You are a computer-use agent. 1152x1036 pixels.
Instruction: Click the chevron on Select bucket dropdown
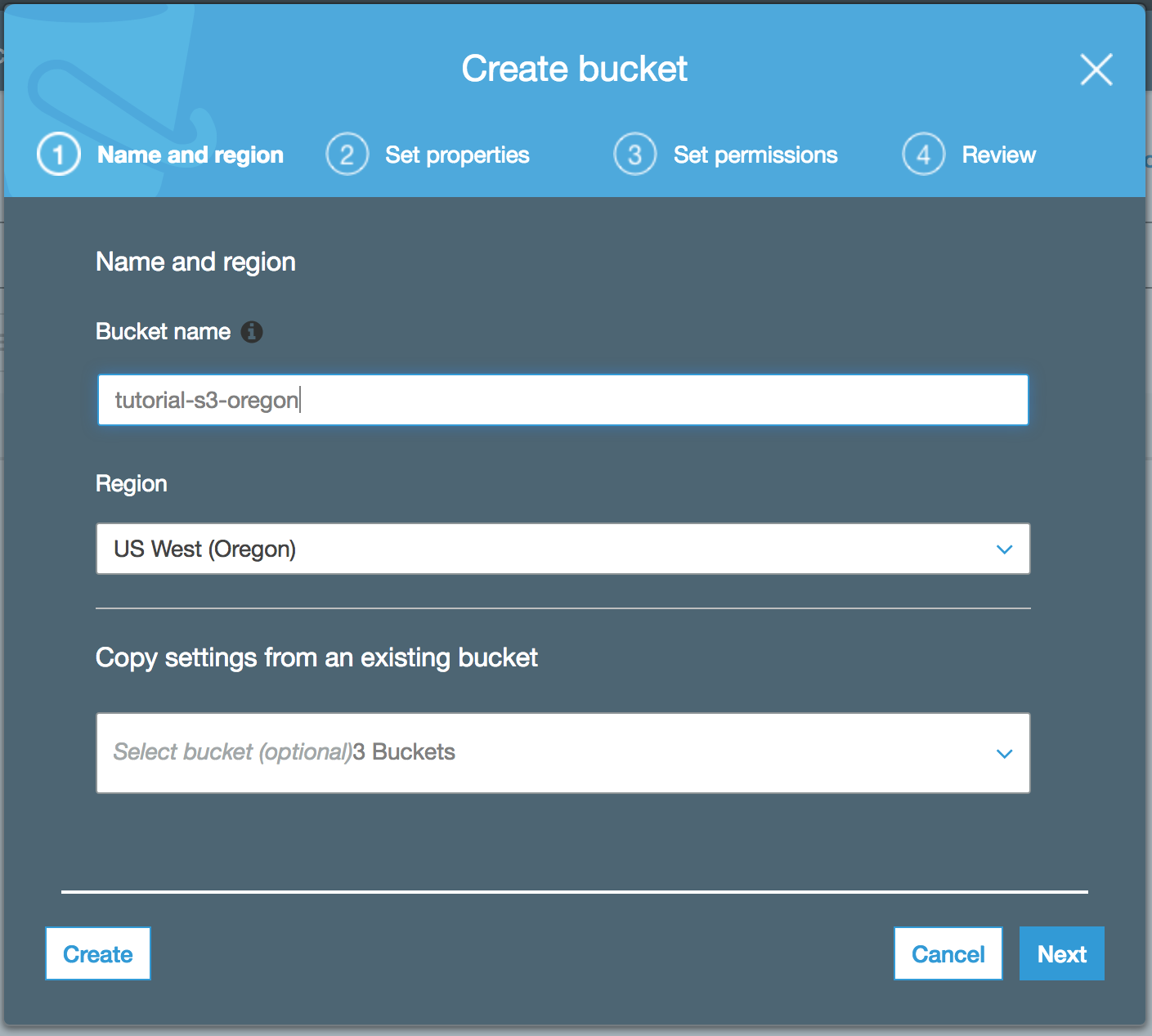click(x=1005, y=754)
